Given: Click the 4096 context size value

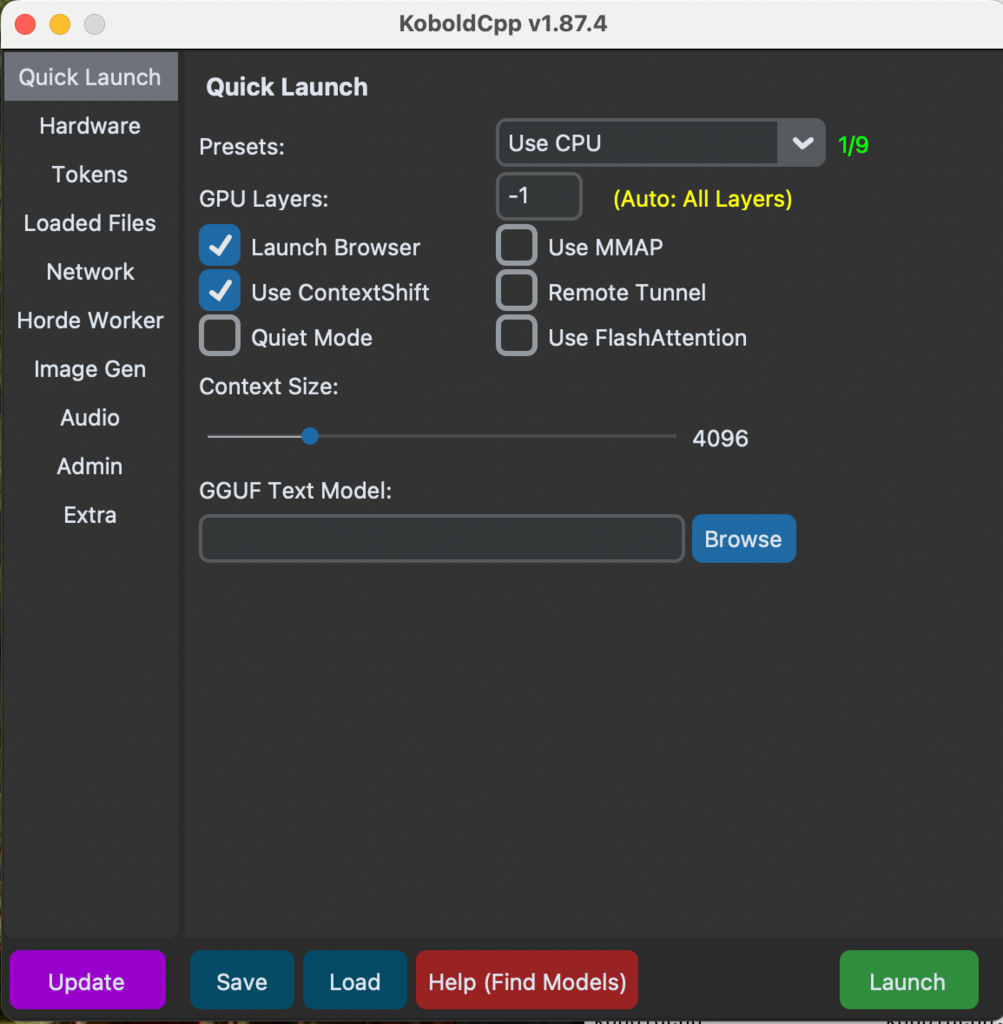Looking at the screenshot, I should tap(720, 438).
